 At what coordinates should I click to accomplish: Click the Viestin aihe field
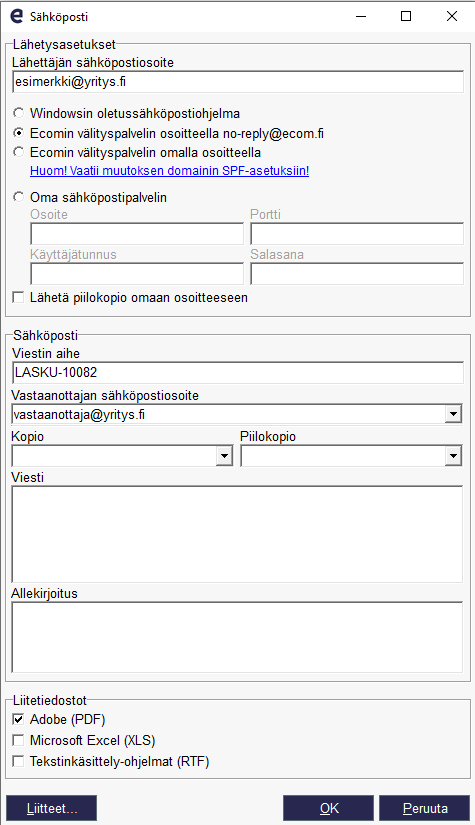click(238, 373)
